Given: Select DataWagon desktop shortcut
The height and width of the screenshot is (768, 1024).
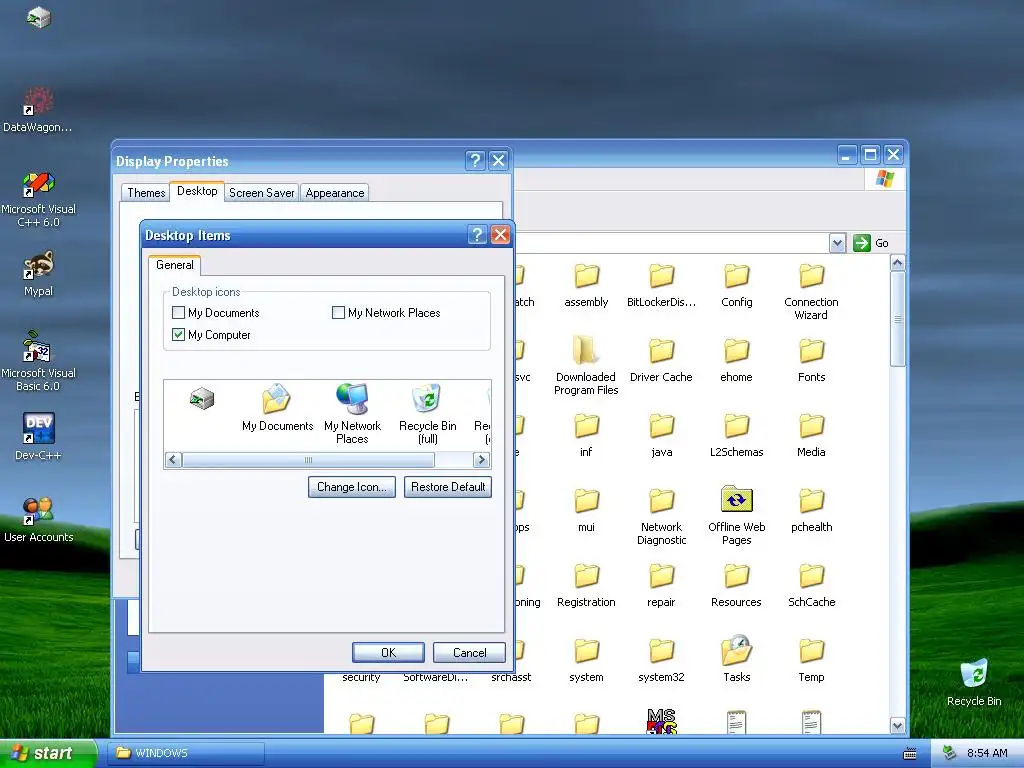Looking at the screenshot, I should (x=38, y=110).
